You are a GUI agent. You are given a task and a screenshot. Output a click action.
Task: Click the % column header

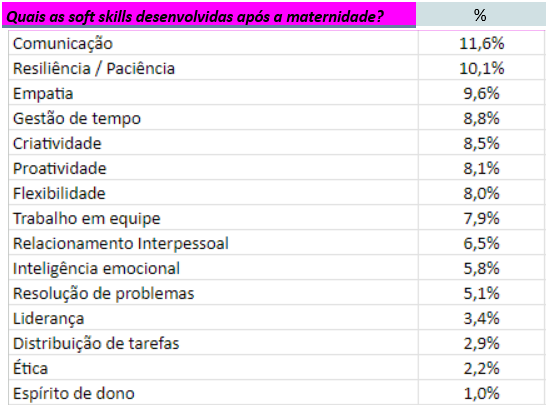(481, 15)
